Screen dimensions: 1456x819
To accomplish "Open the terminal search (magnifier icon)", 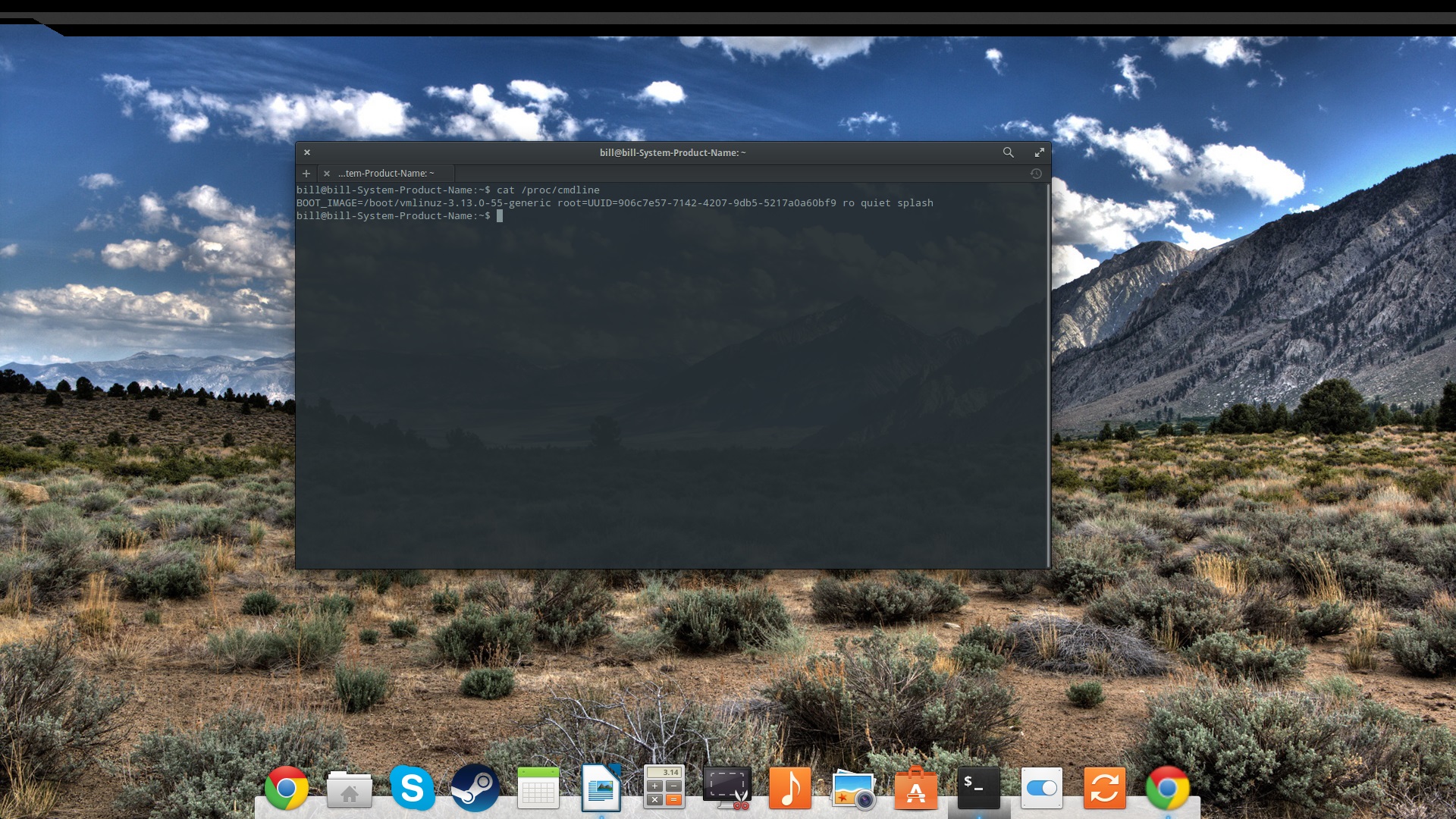I will pos(1008,152).
